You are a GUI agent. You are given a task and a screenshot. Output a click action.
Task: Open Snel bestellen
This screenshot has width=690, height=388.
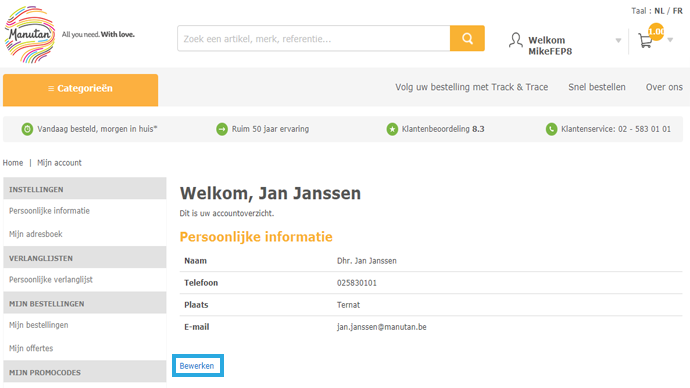coord(597,87)
